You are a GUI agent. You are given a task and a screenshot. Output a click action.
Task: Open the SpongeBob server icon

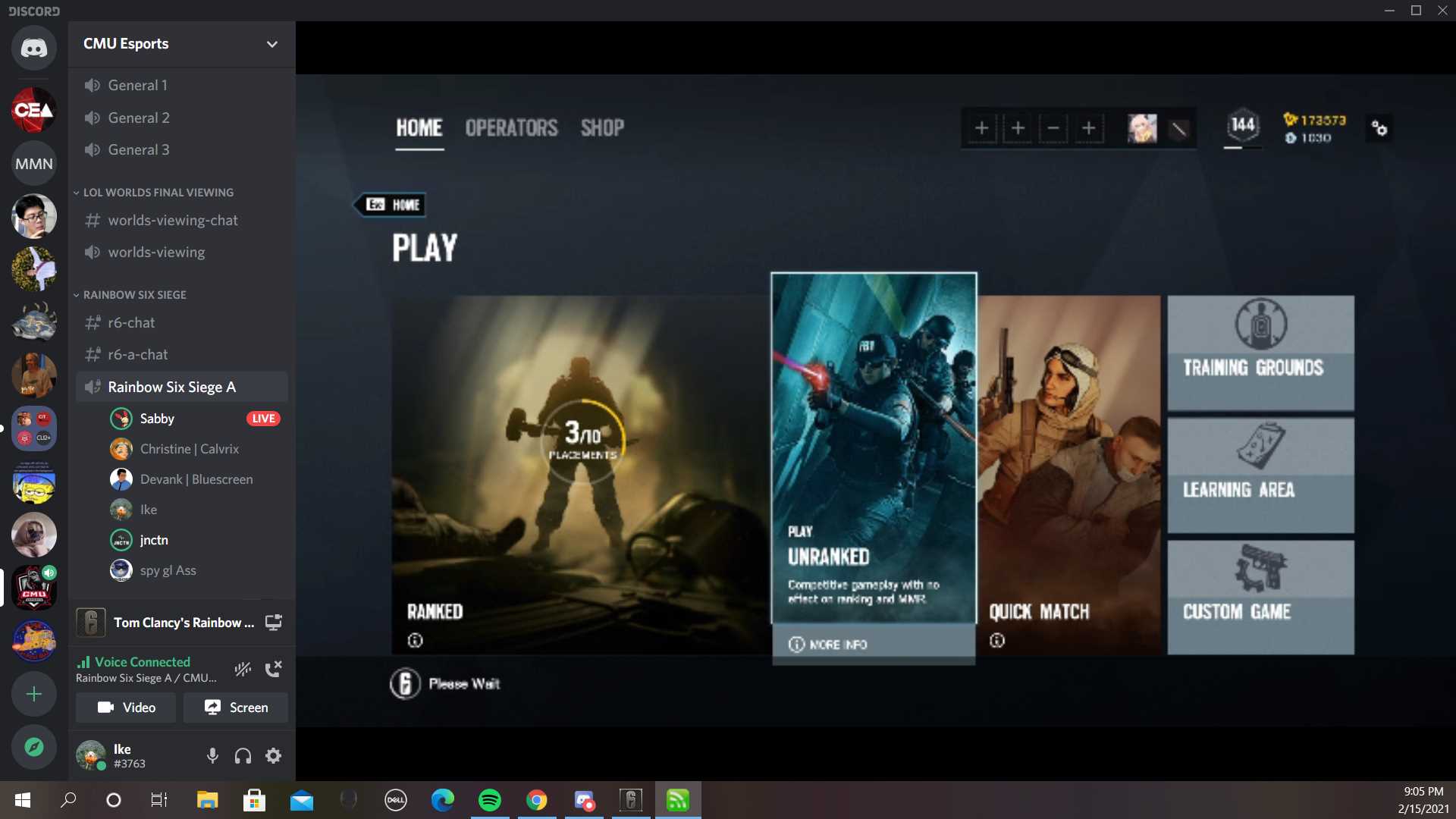(x=34, y=482)
